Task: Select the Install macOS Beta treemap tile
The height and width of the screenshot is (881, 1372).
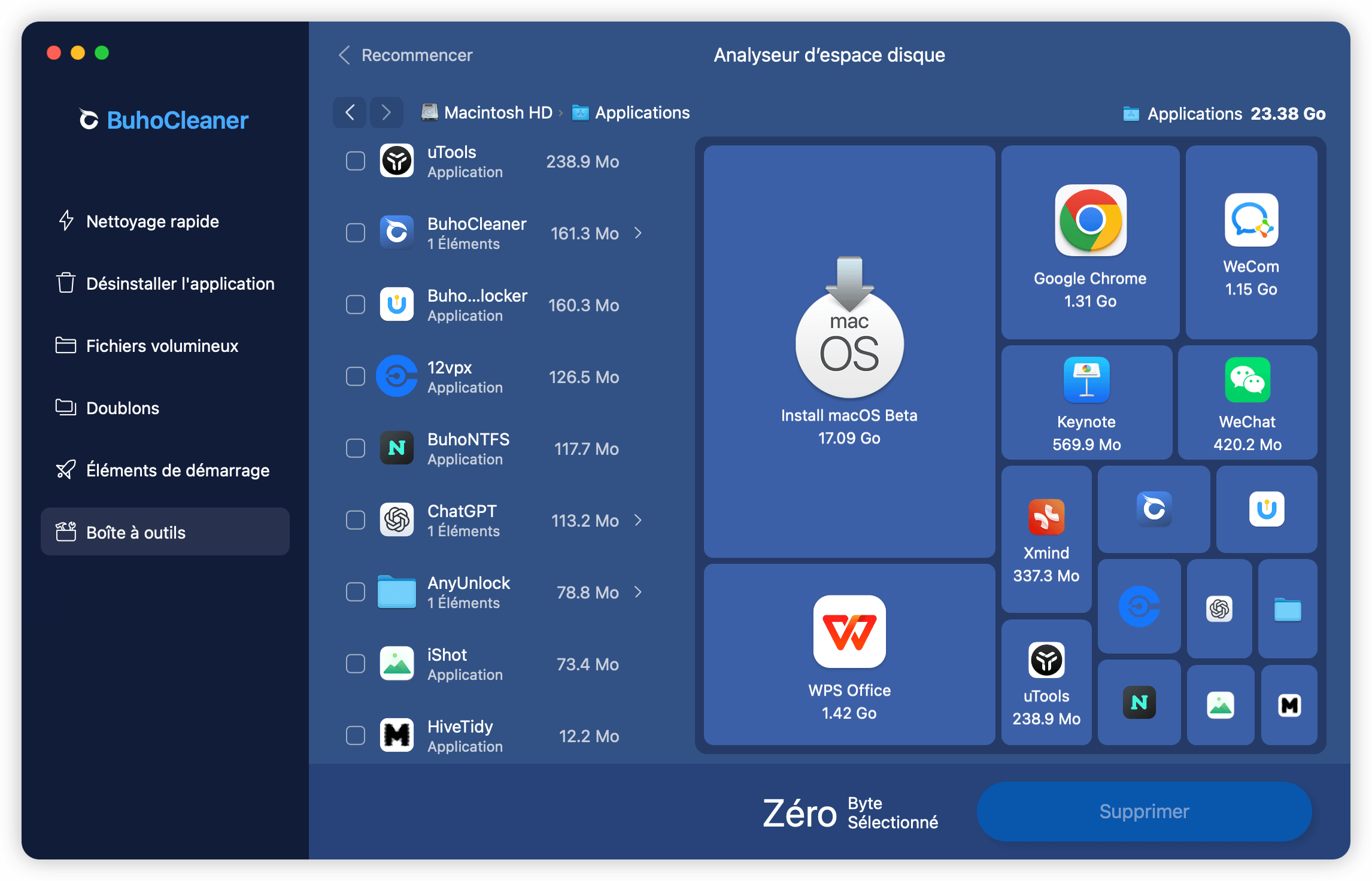Action: 849,352
